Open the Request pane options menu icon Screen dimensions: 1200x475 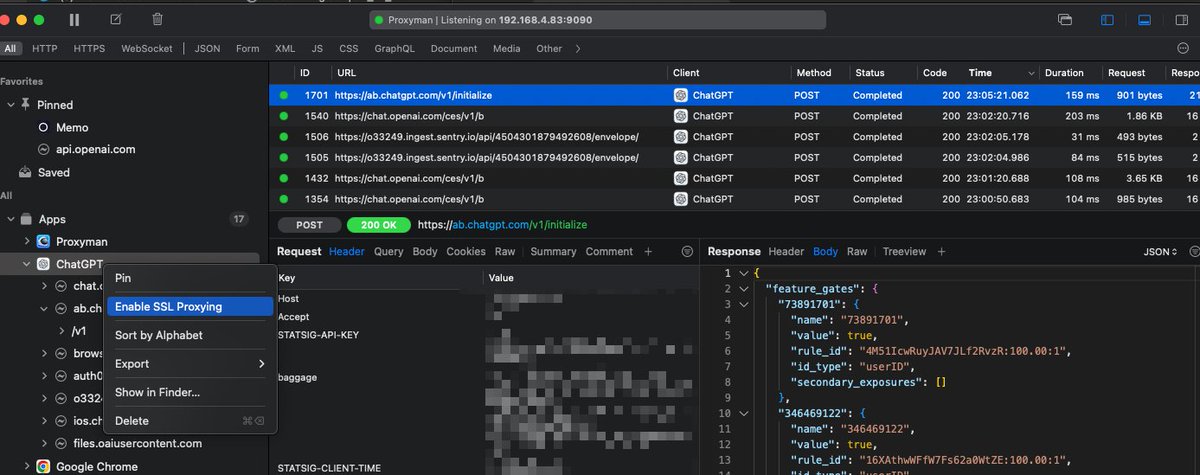(687, 251)
